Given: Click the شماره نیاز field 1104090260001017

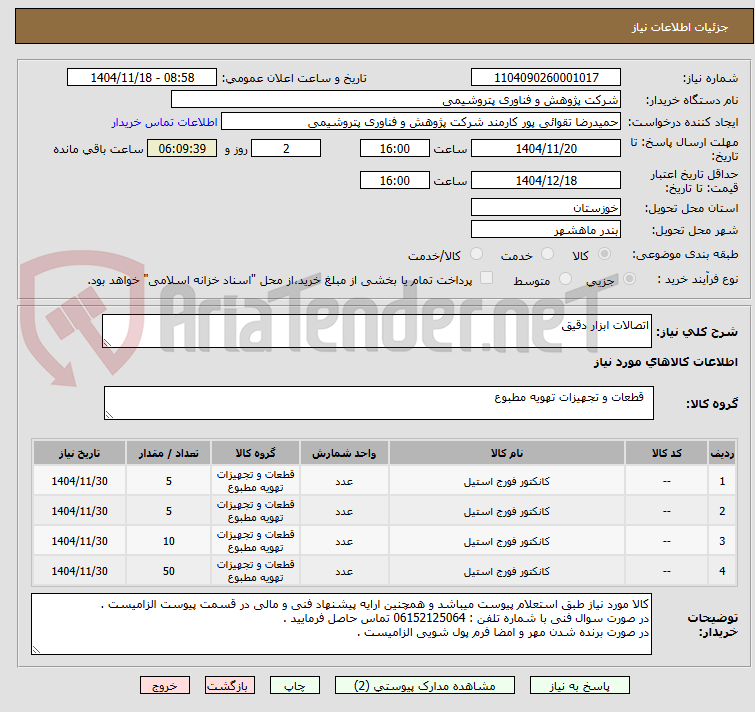Looking at the screenshot, I should (x=546, y=78).
